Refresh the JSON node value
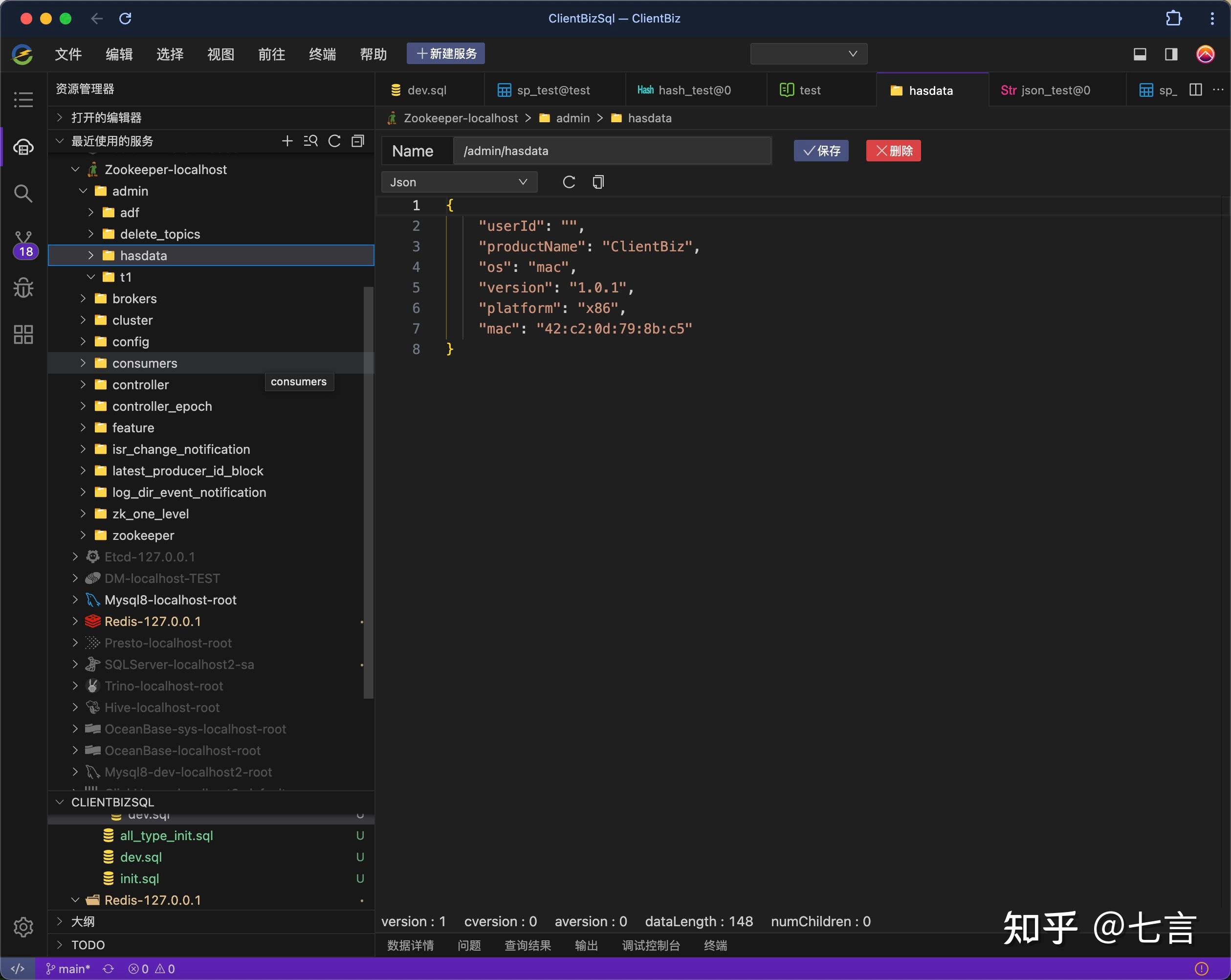The width and height of the screenshot is (1231, 980). [569, 181]
